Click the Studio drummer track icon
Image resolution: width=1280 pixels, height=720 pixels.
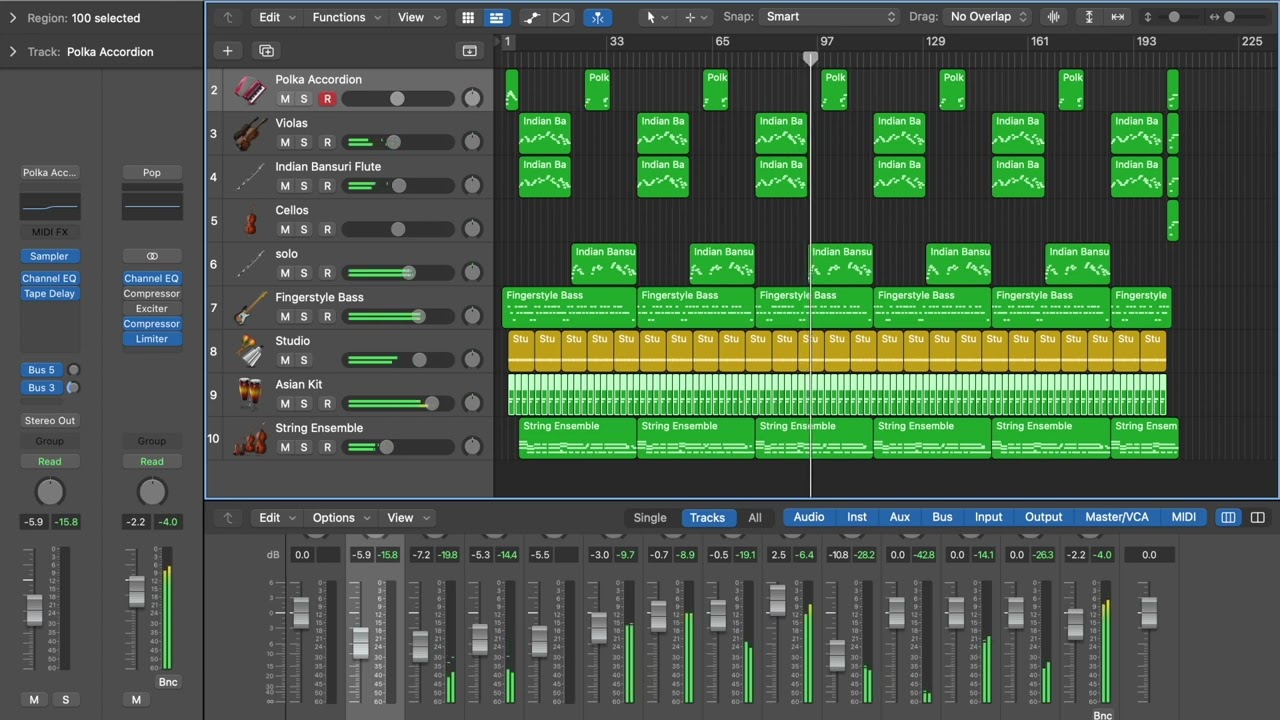point(250,351)
